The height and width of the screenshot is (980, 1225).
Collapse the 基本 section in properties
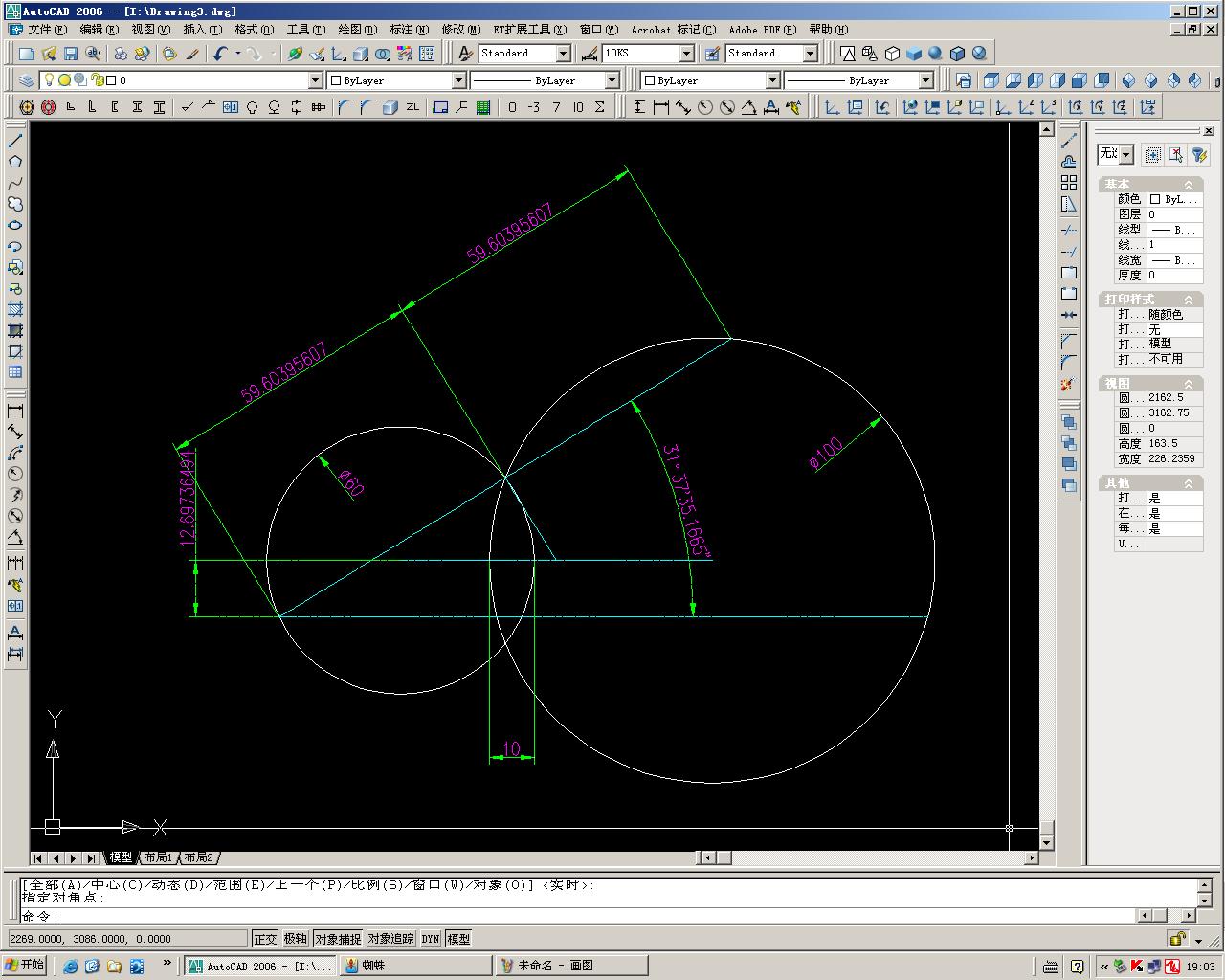click(x=1189, y=185)
